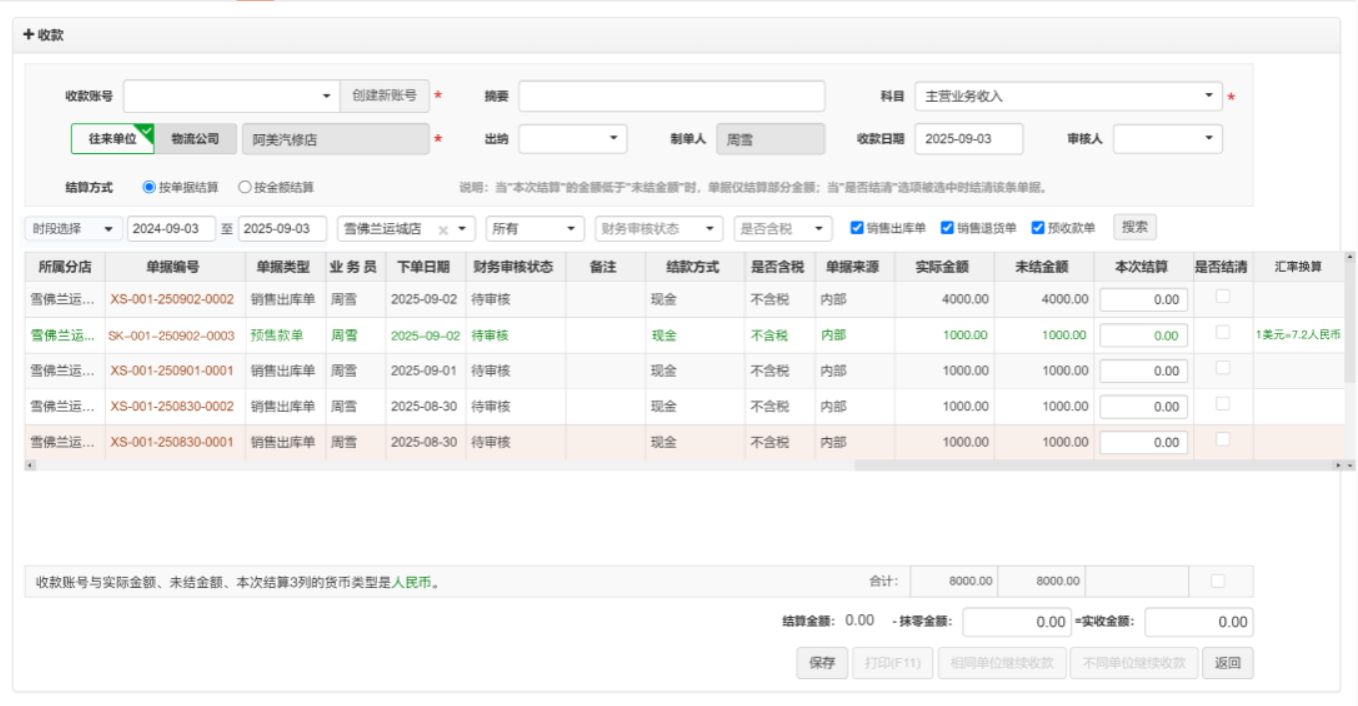Expand the 时段选择 dropdown
1358x706 pixels.
[x=73, y=229]
